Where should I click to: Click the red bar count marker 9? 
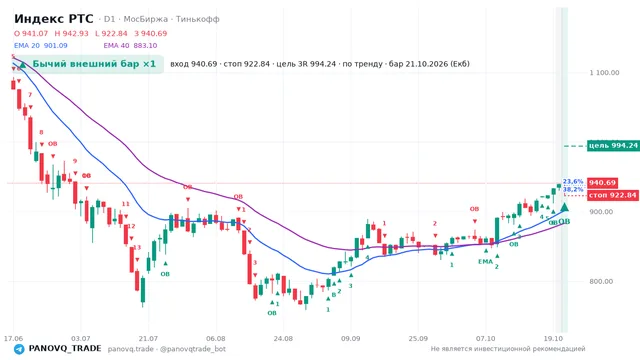(75, 161)
